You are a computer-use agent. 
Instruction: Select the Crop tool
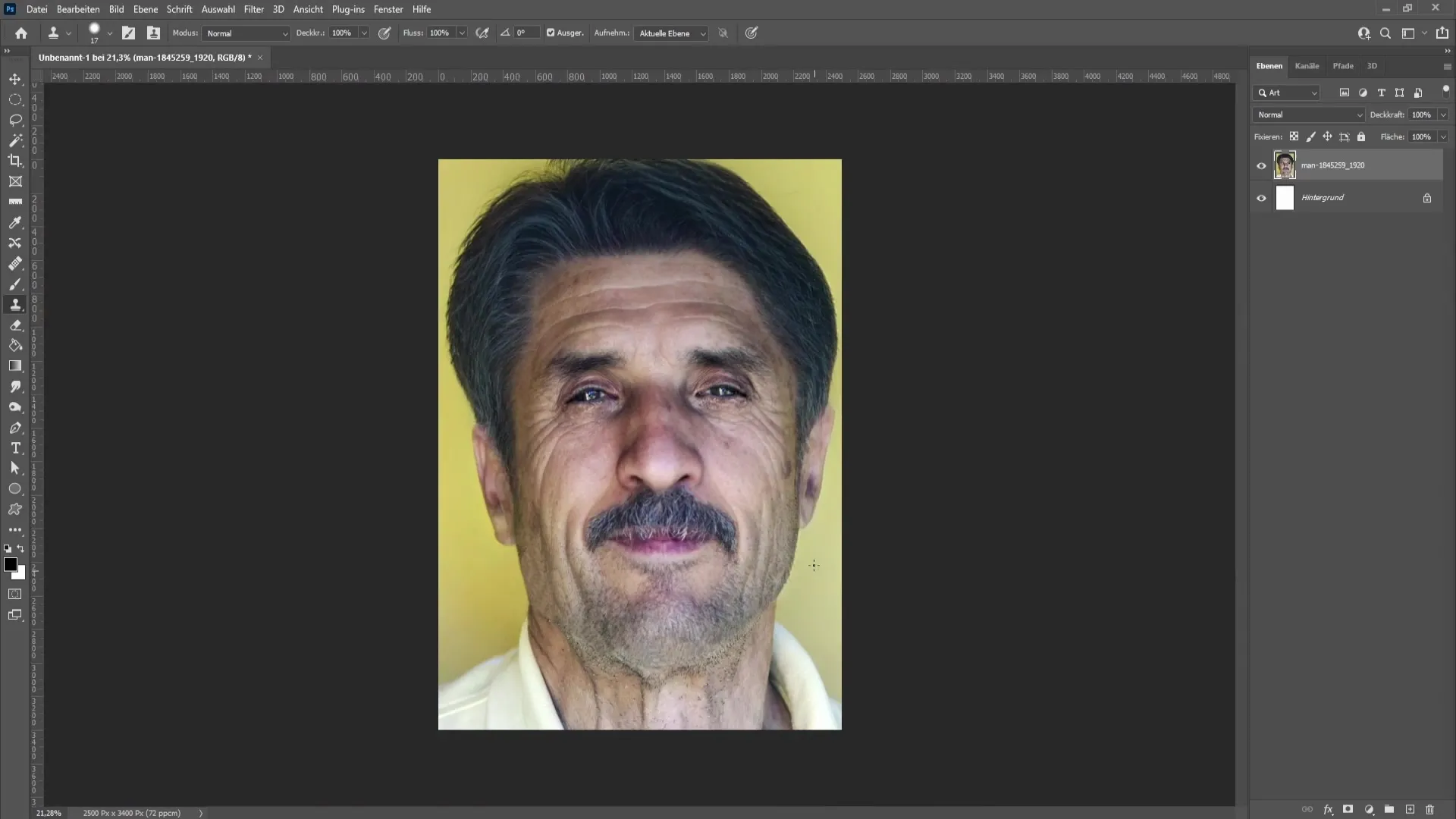pos(15,161)
